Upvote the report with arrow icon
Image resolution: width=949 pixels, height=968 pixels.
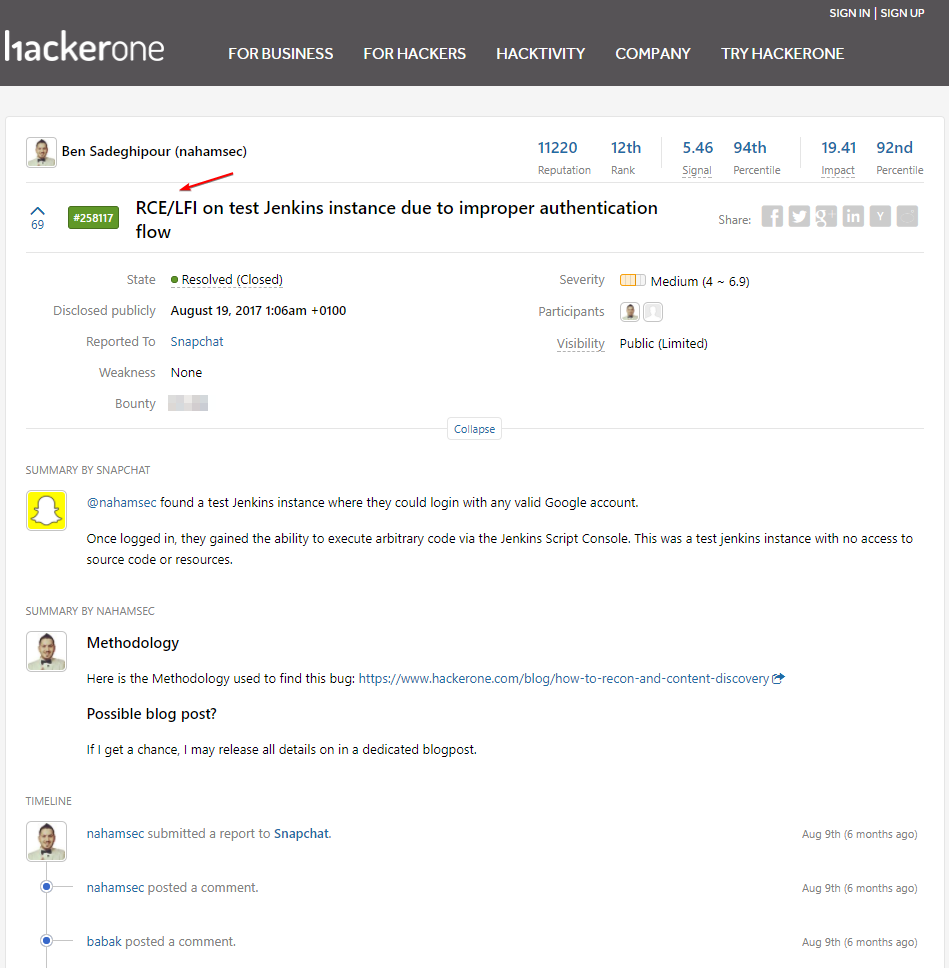38,211
